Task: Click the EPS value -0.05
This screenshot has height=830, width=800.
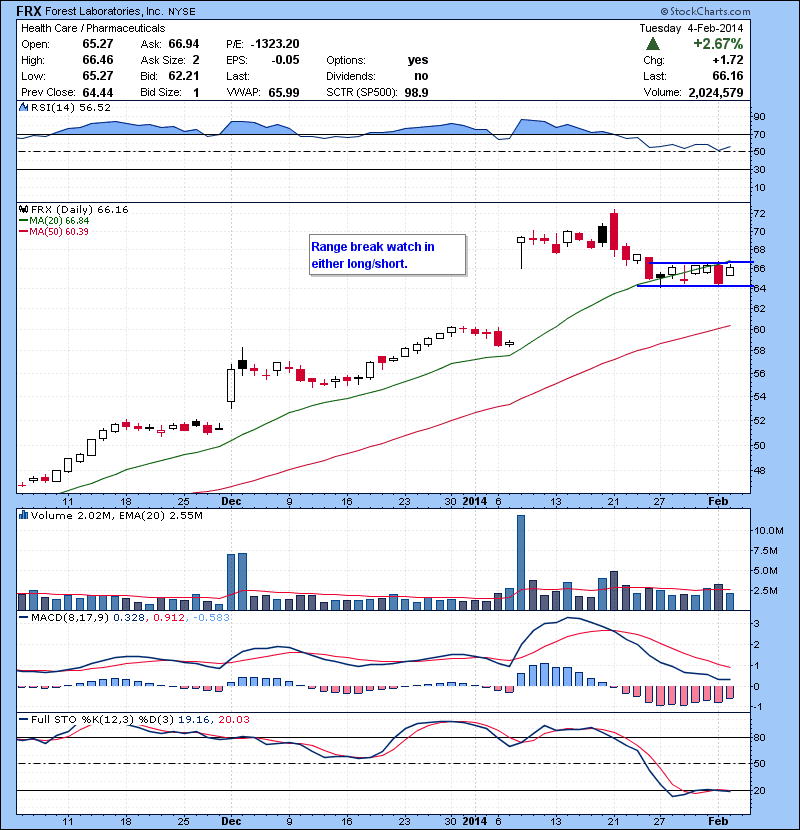Action: [x=285, y=60]
